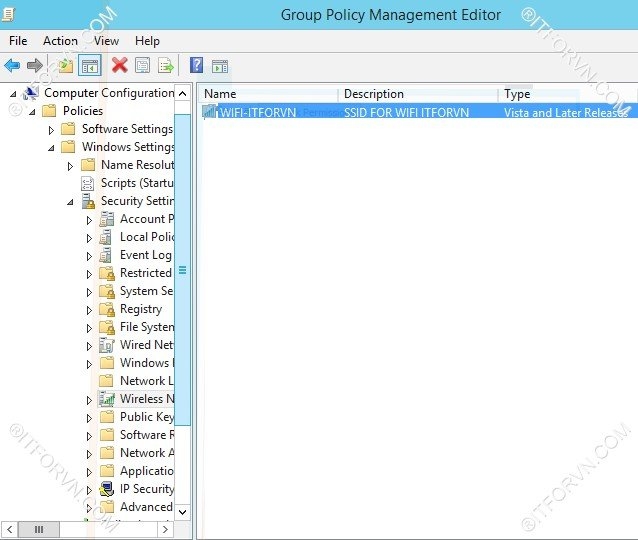Expand the Name Resolution Policy node
This screenshot has width=638, height=540.
(x=70, y=165)
